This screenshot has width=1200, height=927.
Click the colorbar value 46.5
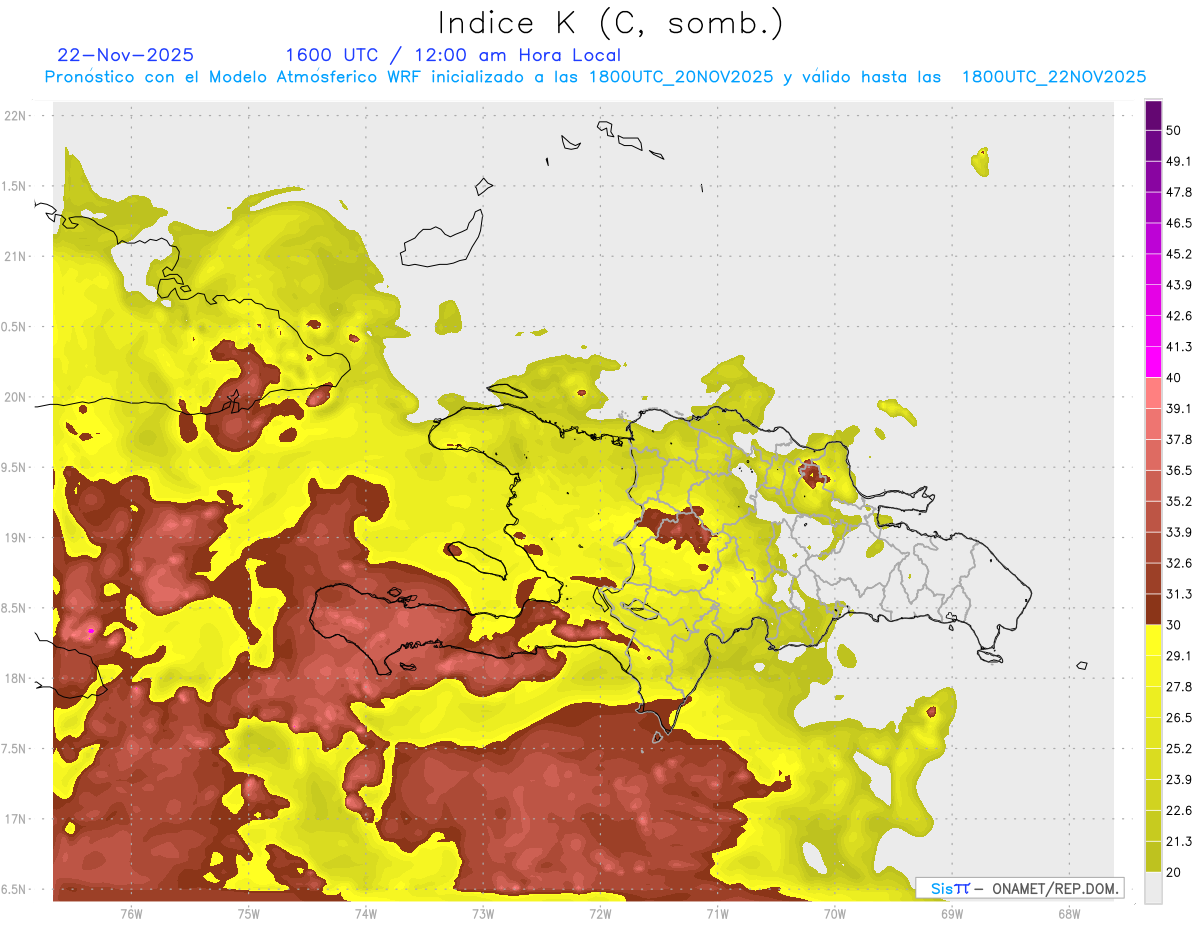[1179, 223]
